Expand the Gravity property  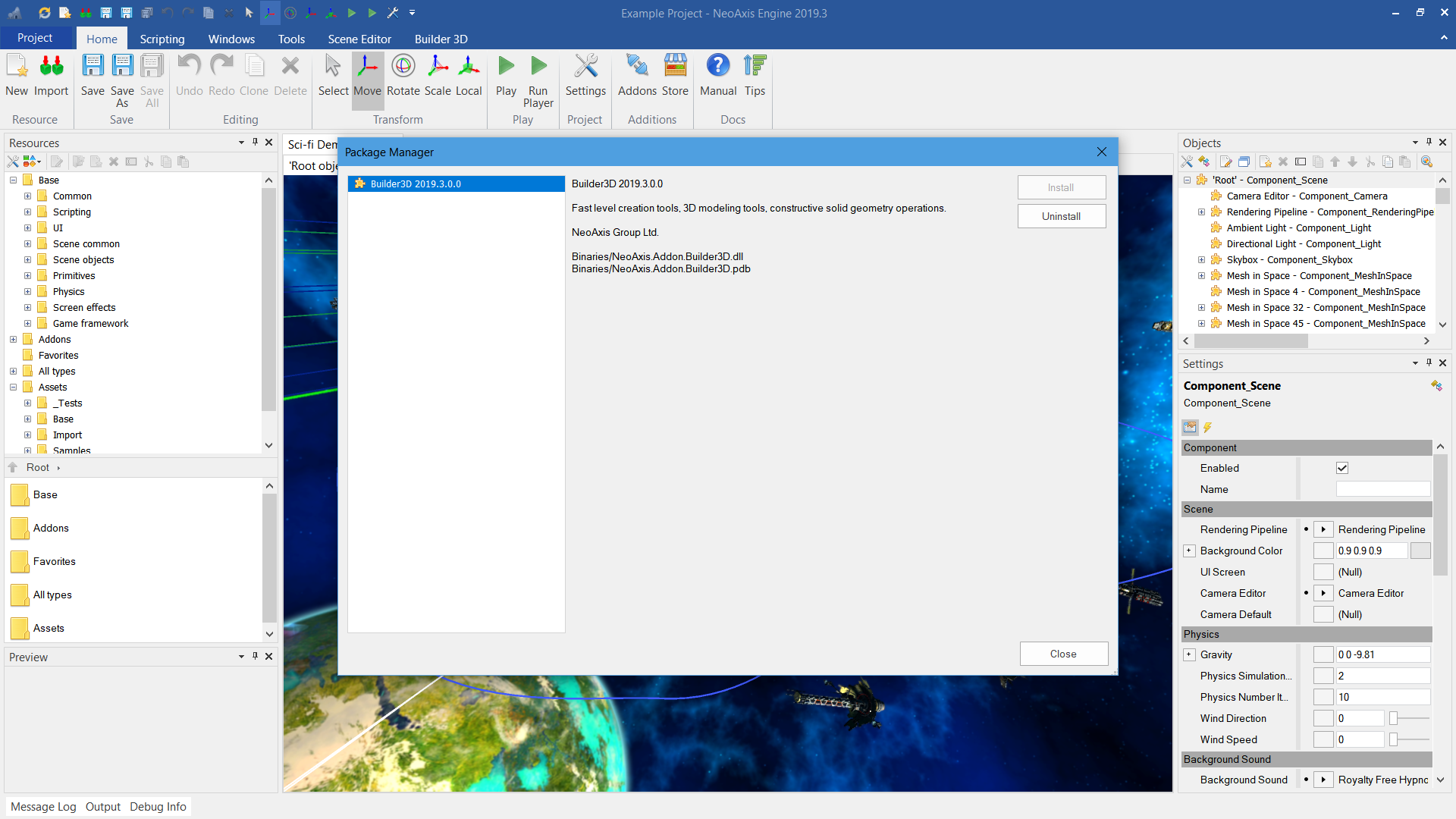1189,654
